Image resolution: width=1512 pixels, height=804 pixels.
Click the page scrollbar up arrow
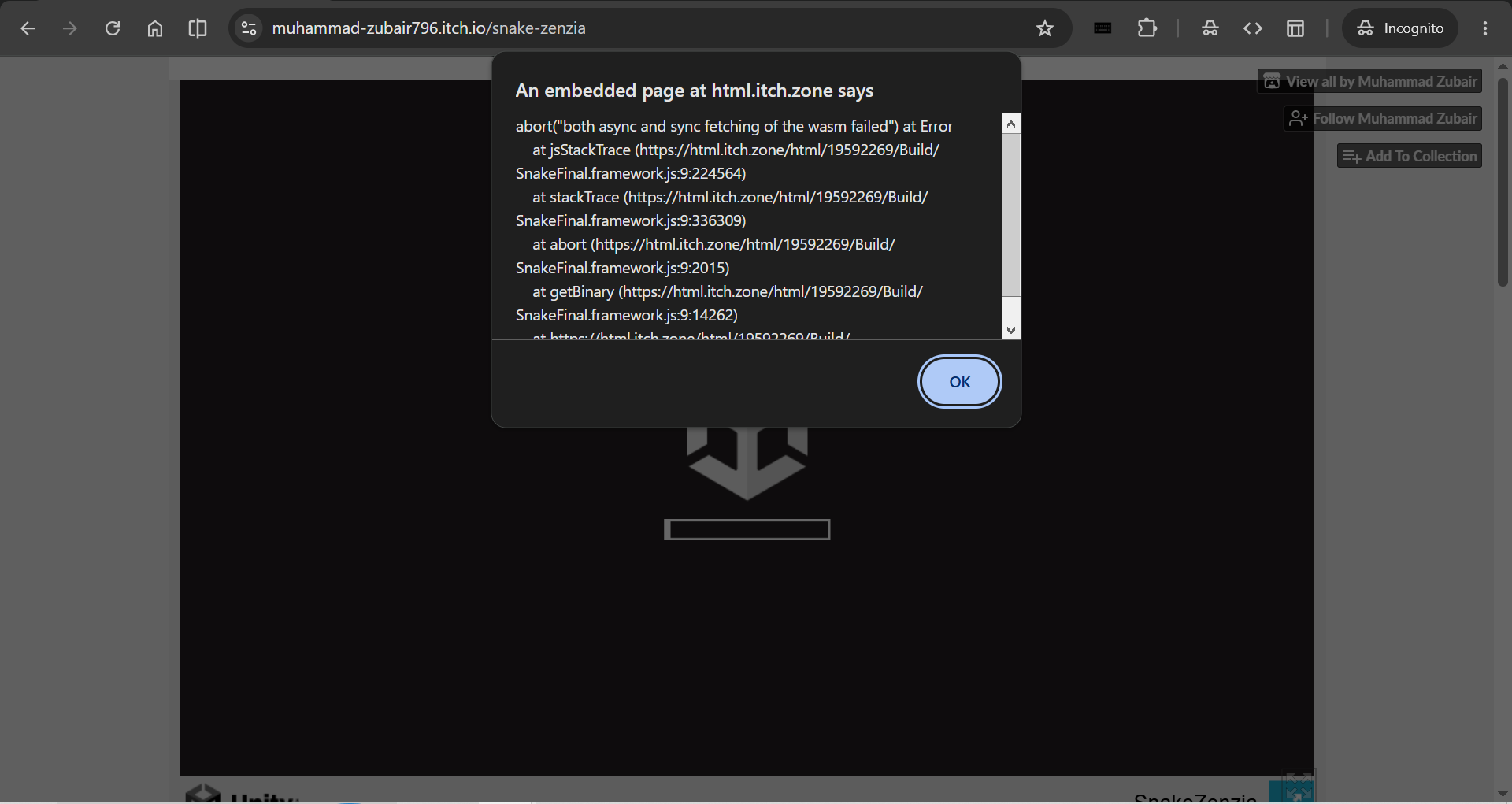click(1503, 66)
